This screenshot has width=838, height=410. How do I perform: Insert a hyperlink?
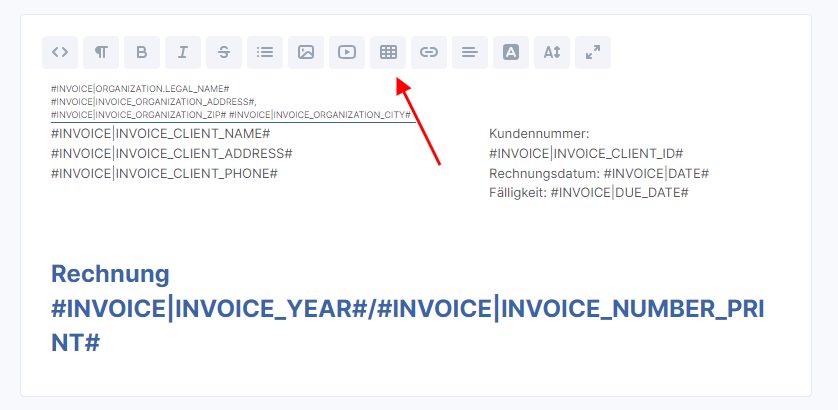pos(429,52)
